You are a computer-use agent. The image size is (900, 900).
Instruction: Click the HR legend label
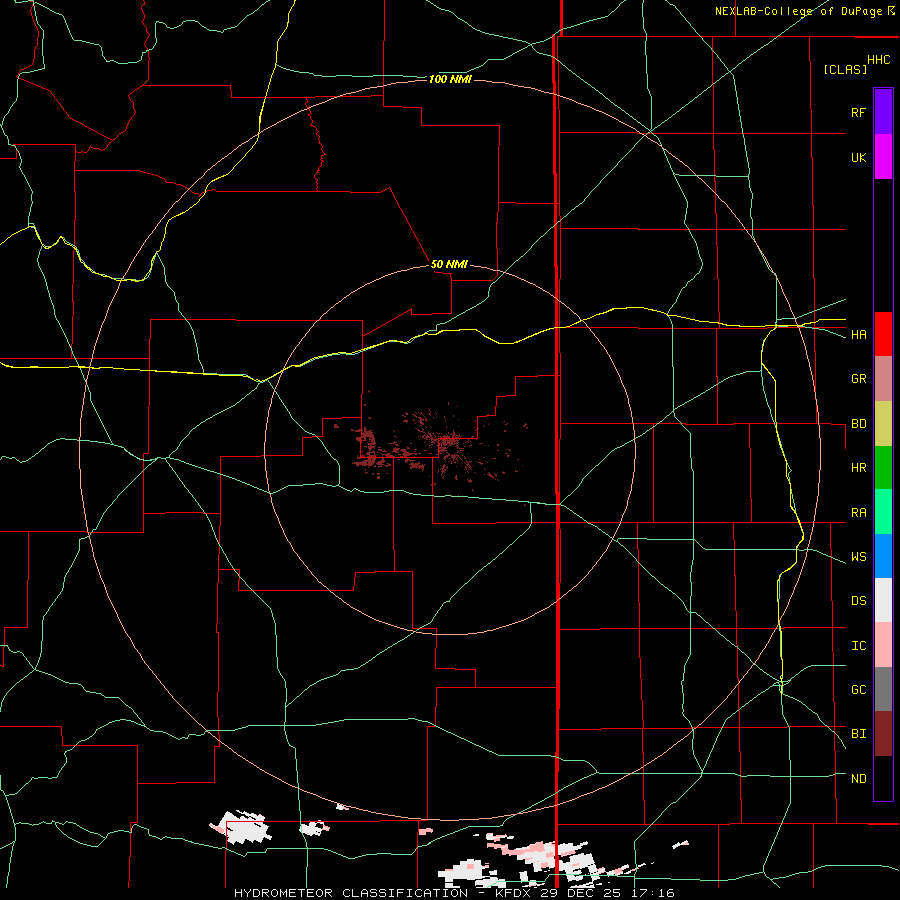pos(858,468)
